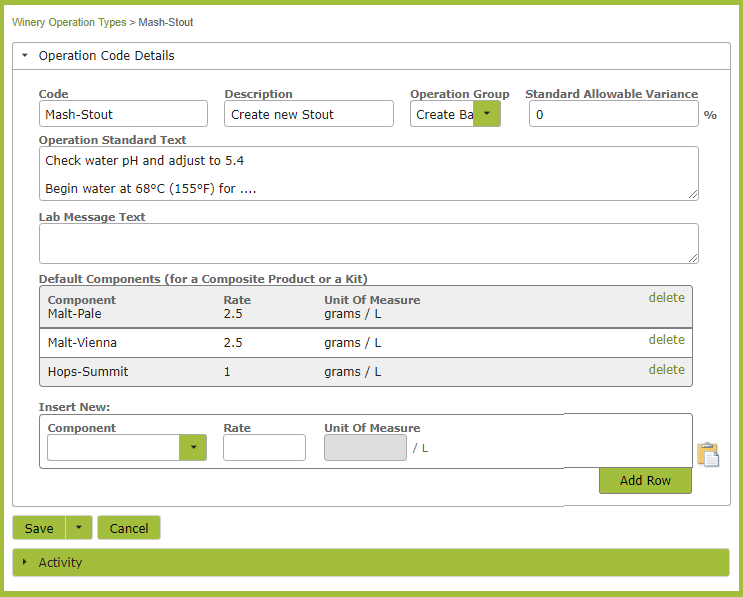Click the clipboard paste icon beside Insert New
743x597 pixels.
click(x=708, y=455)
